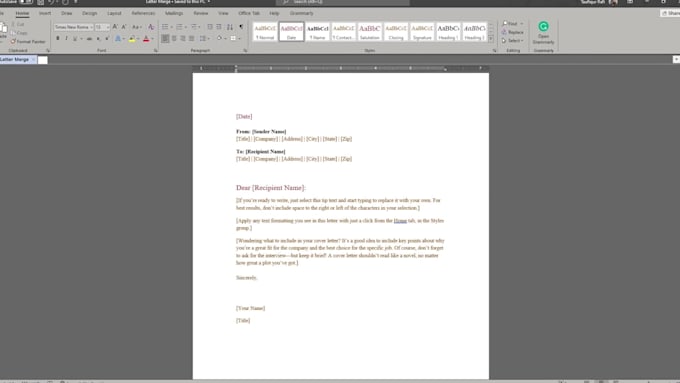Click the search box in title bar

pos(343,2)
